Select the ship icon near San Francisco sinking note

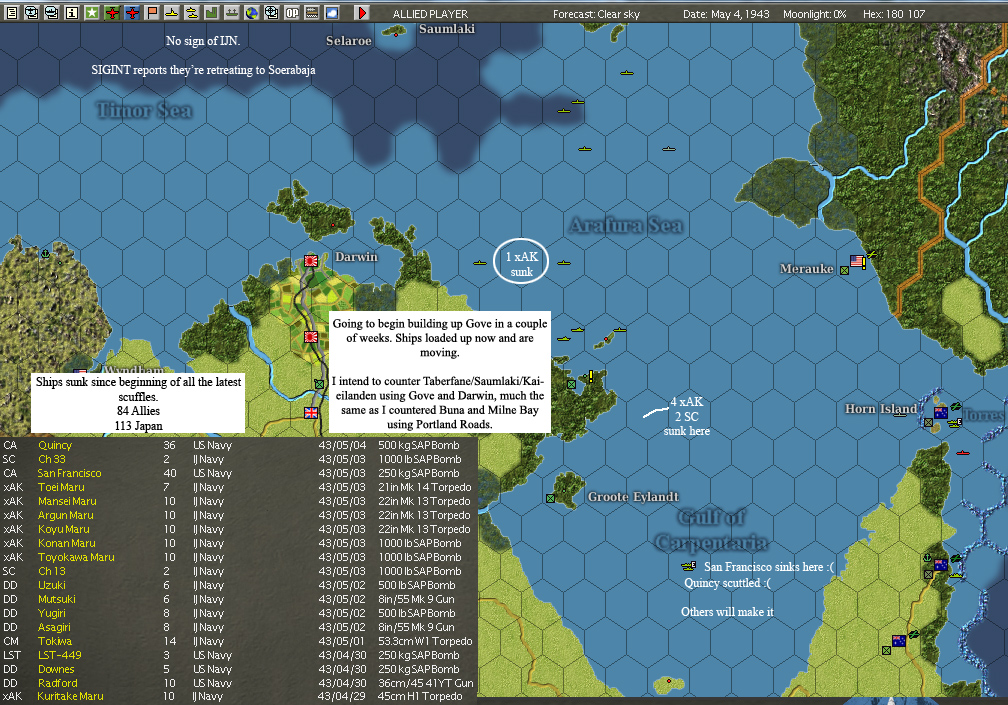(688, 566)
